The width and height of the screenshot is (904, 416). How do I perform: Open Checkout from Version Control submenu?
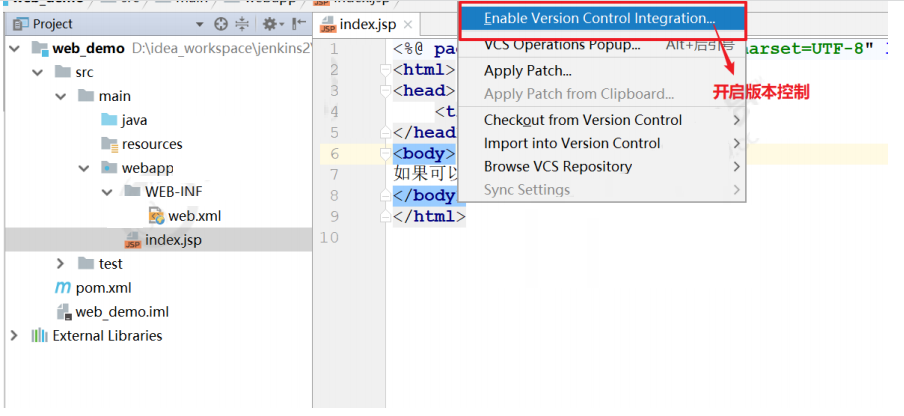point(602,120)
